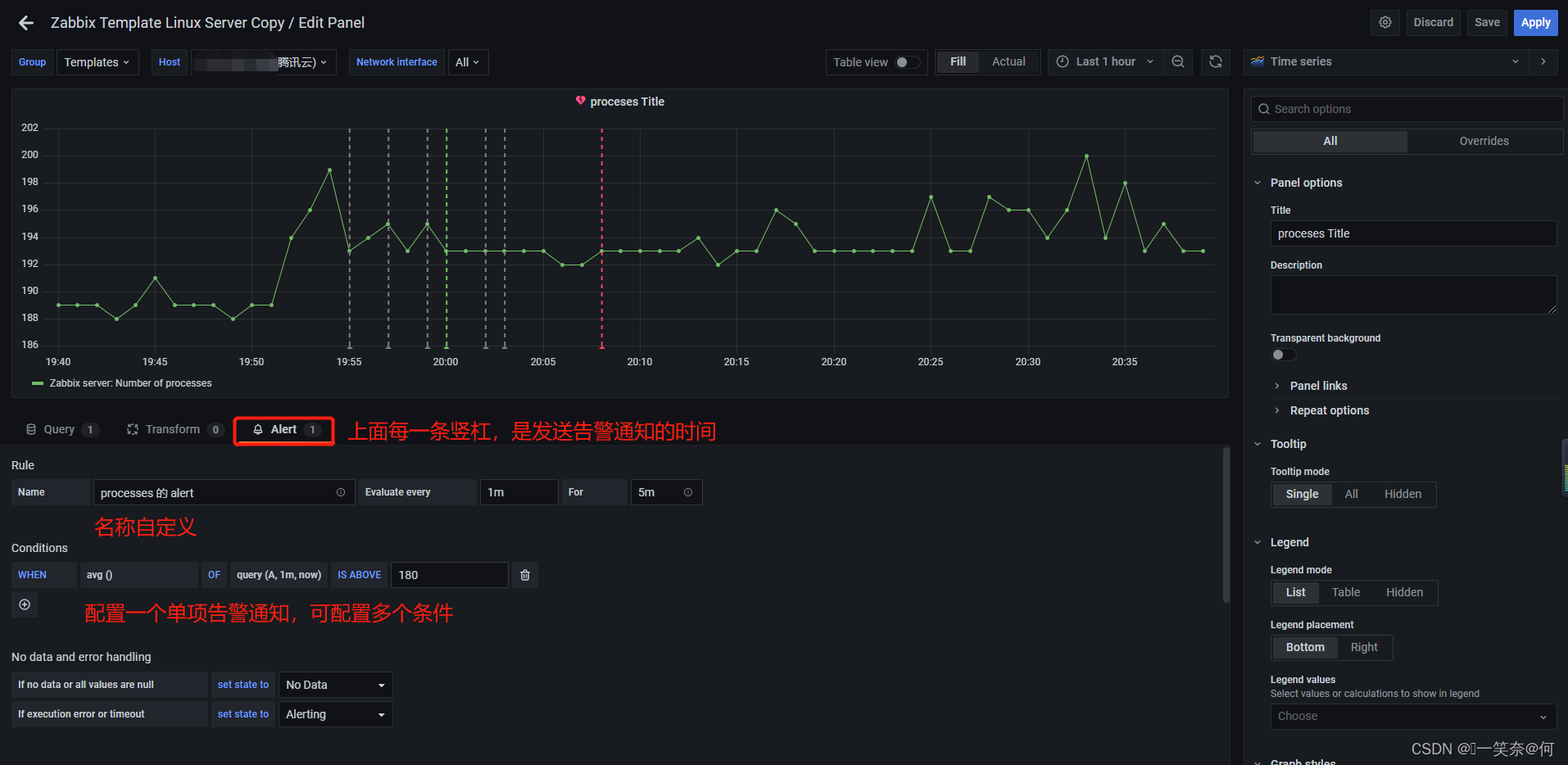Image resolution: width=1568 pixels, height=765 pixels.
Task: Select the Overrides tab
Action: click(1484, 142)
